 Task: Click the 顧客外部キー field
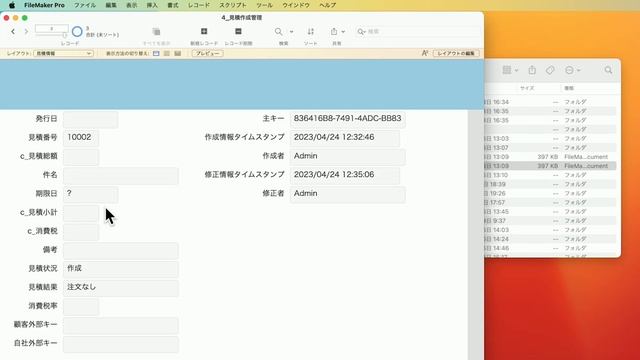121,325
